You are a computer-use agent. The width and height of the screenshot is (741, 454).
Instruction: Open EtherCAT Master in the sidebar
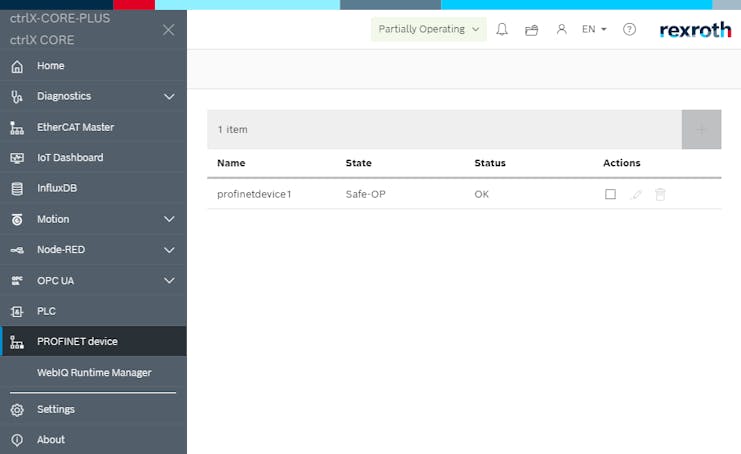[75, 127]
